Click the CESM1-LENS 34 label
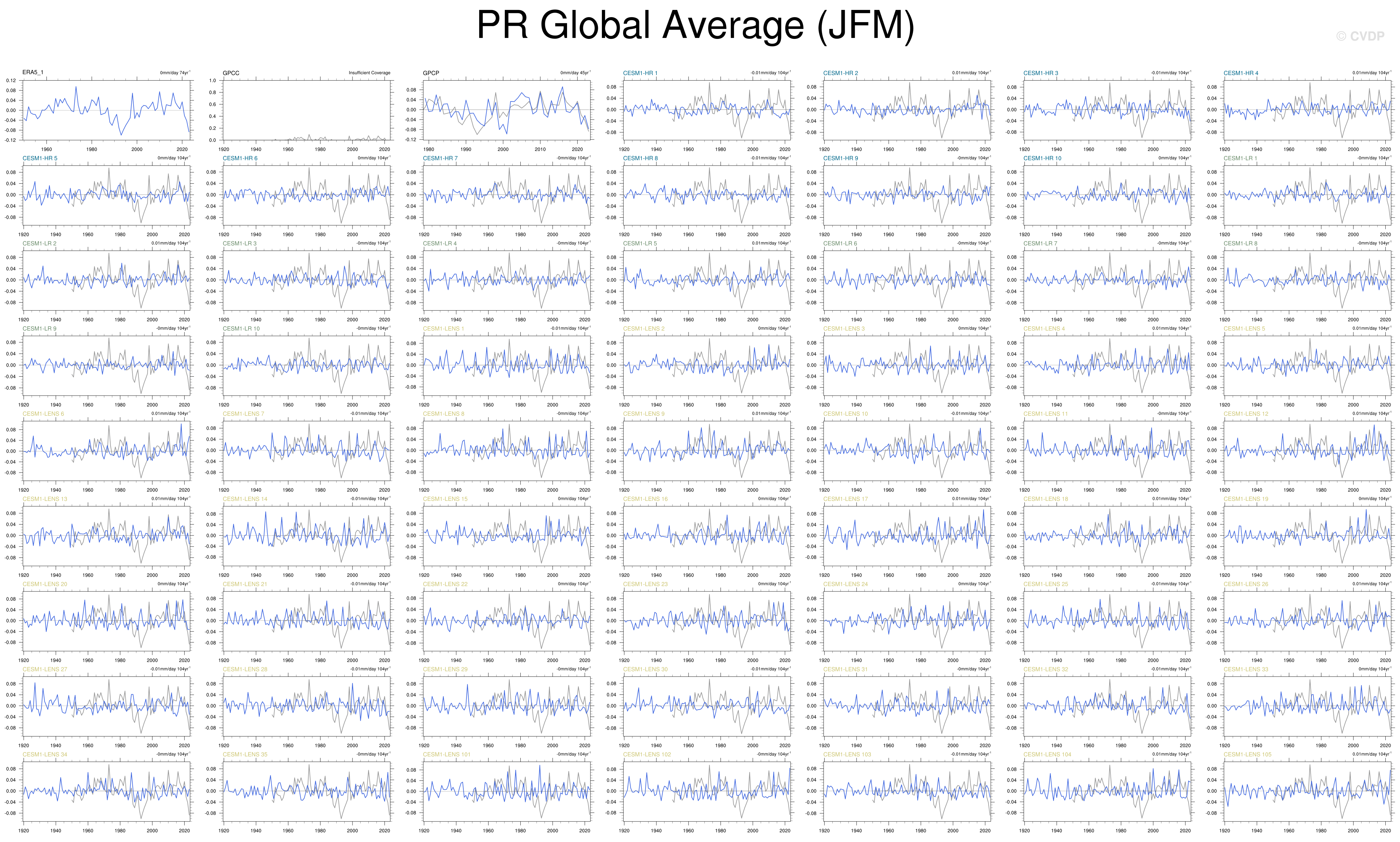The height and width of the screenshot is (842, 1400). click(x=45, y=754)
